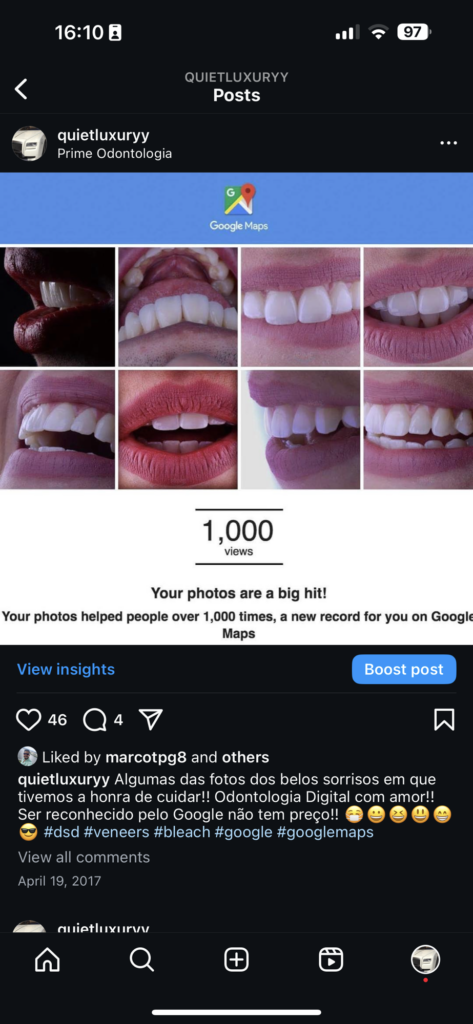Expand View all comments
The height and width of the screenshot is (1024, 473).
tap(84, 857)
